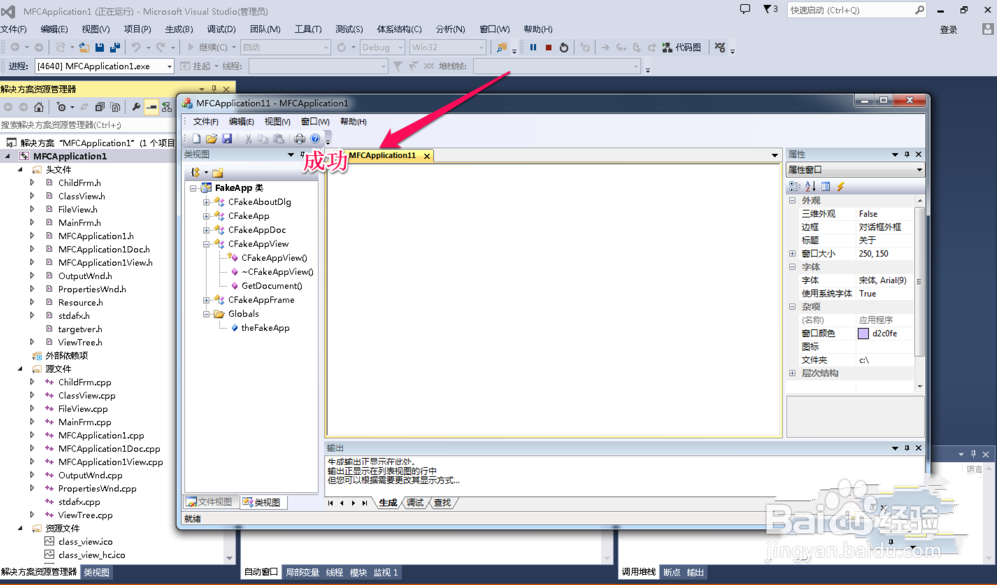
Task: Open the feedback speech bubble icon
Action: point(745,10)
